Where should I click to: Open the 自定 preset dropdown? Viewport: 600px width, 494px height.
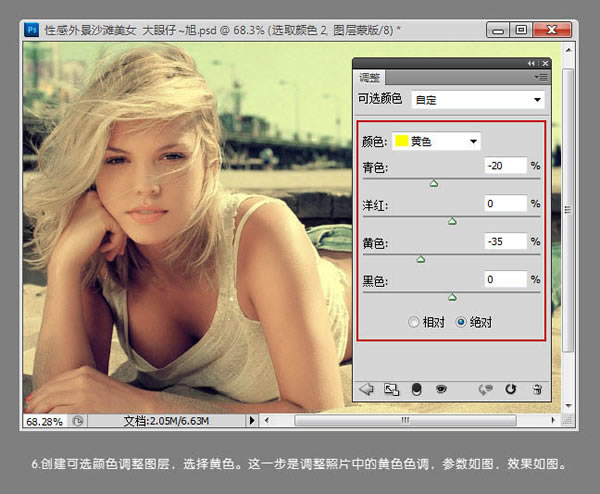tap(478, 100)
